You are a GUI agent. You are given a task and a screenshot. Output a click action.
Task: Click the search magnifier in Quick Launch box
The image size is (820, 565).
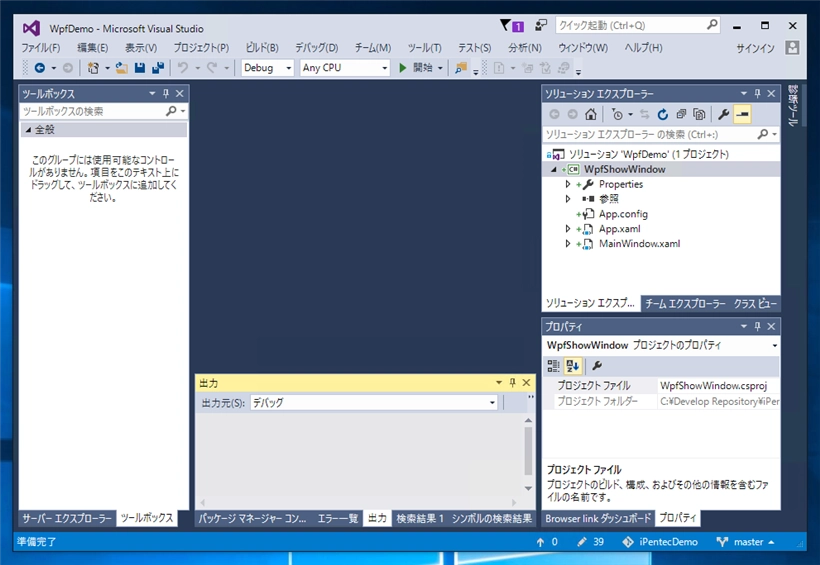pyautogui.click(x=712, y=25)
